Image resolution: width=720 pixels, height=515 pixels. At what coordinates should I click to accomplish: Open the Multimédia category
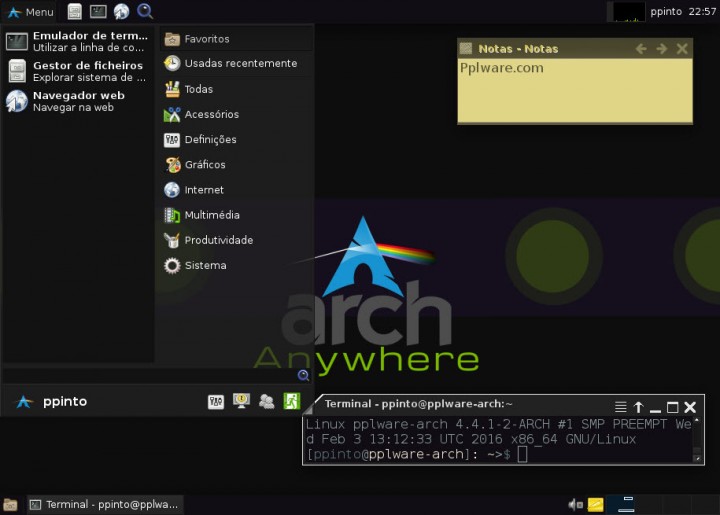pos(237,215)
